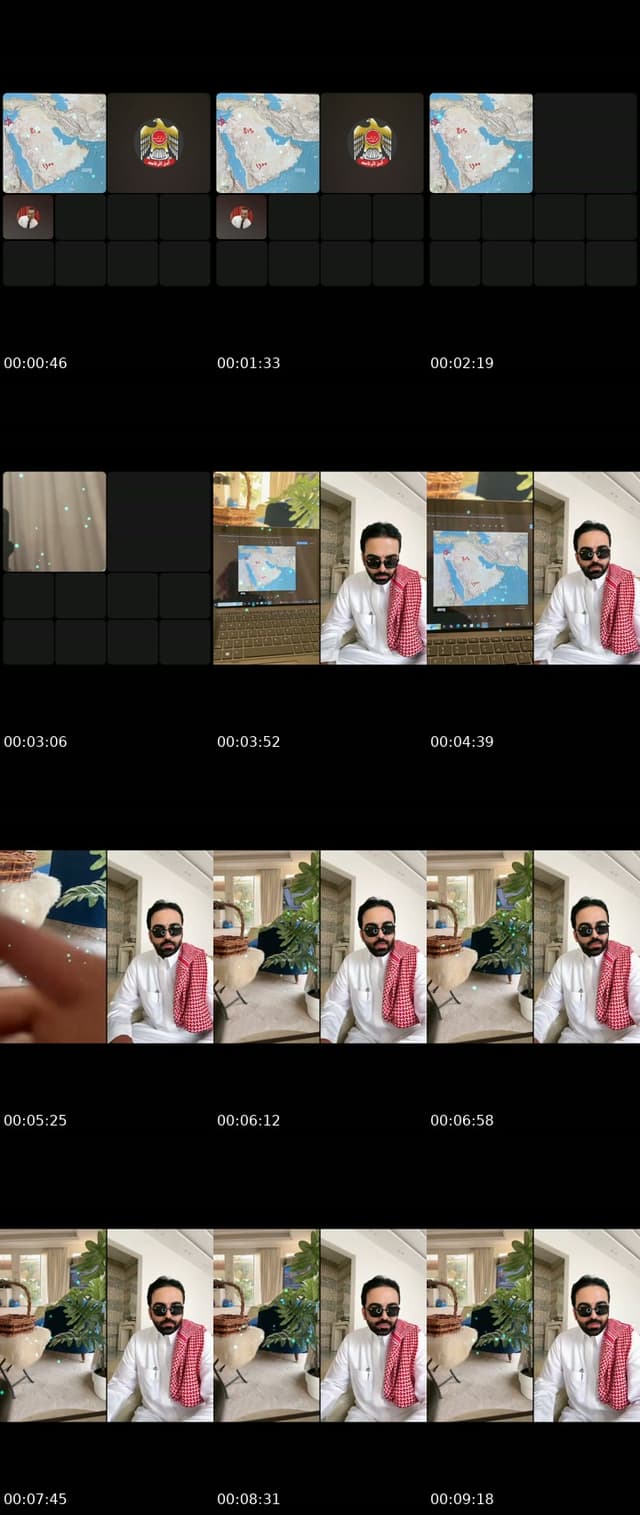Select the living room view at 00:07:45
Image resolution: width=640 pixels, height=1515 pixels.
coord(53,1326)
